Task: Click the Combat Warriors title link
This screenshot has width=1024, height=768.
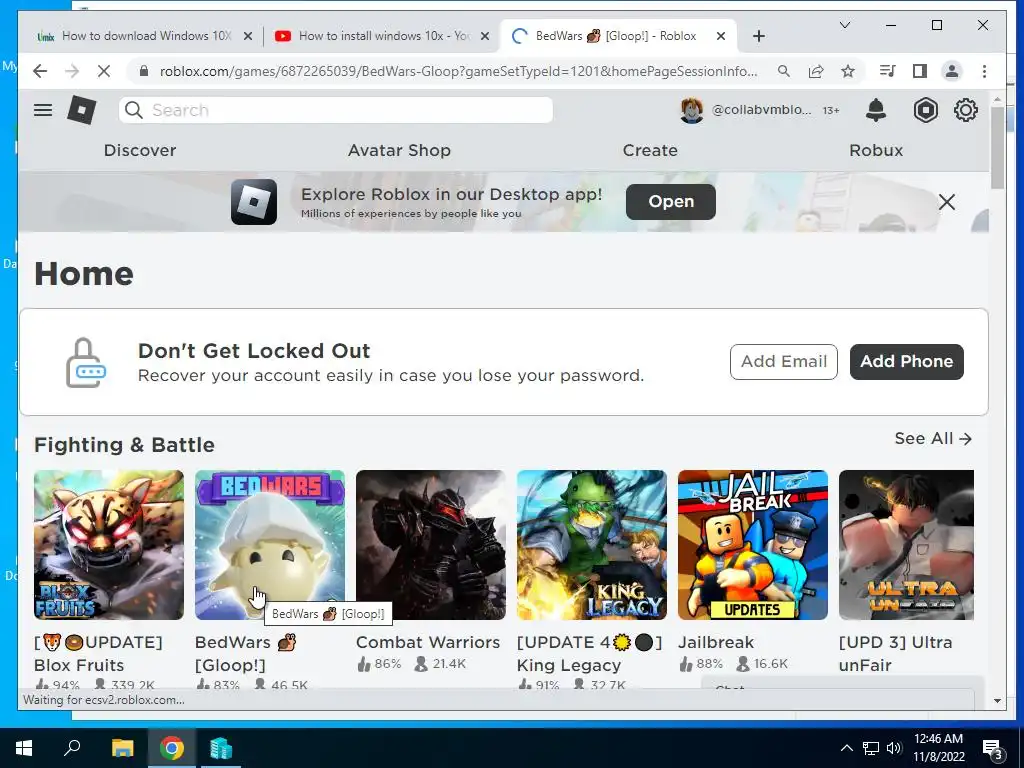Action: tap(428, 643)
